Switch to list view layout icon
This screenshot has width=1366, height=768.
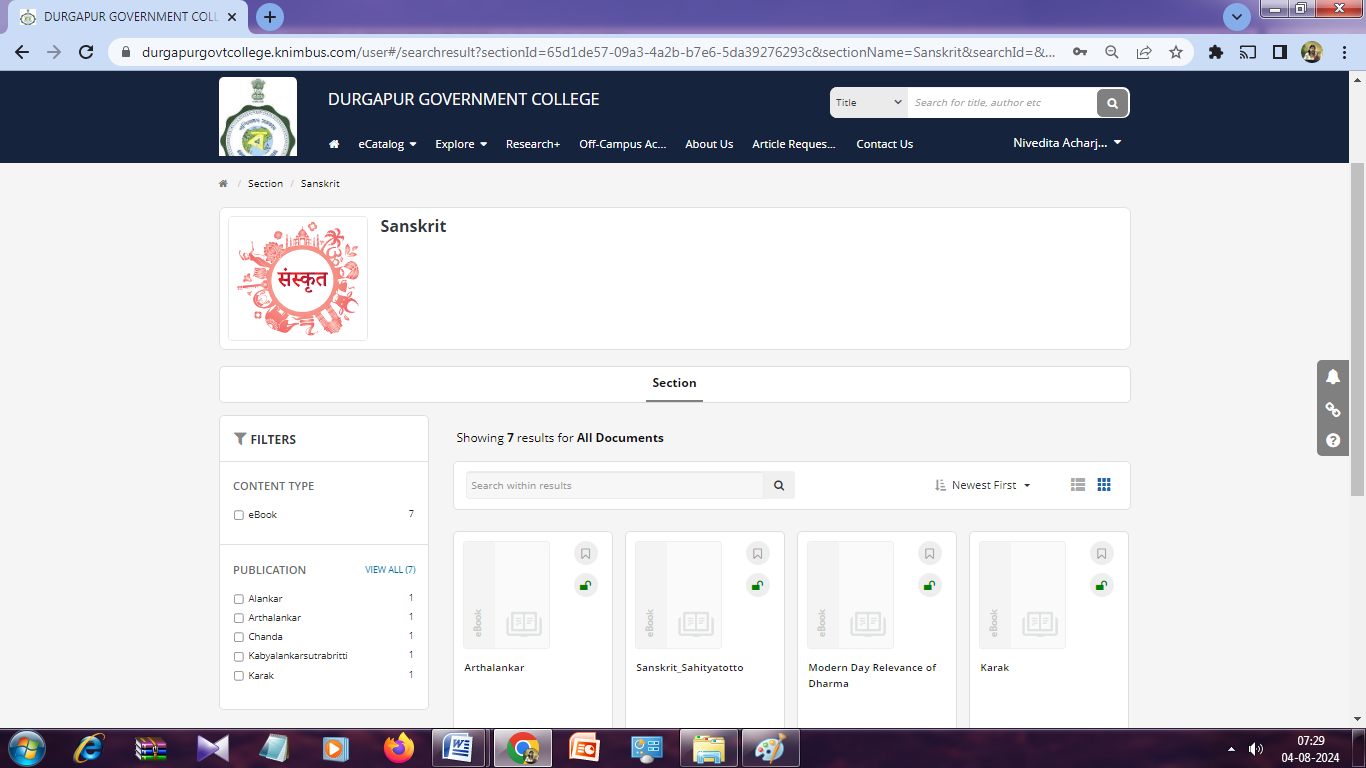(x=1077, y=485)
